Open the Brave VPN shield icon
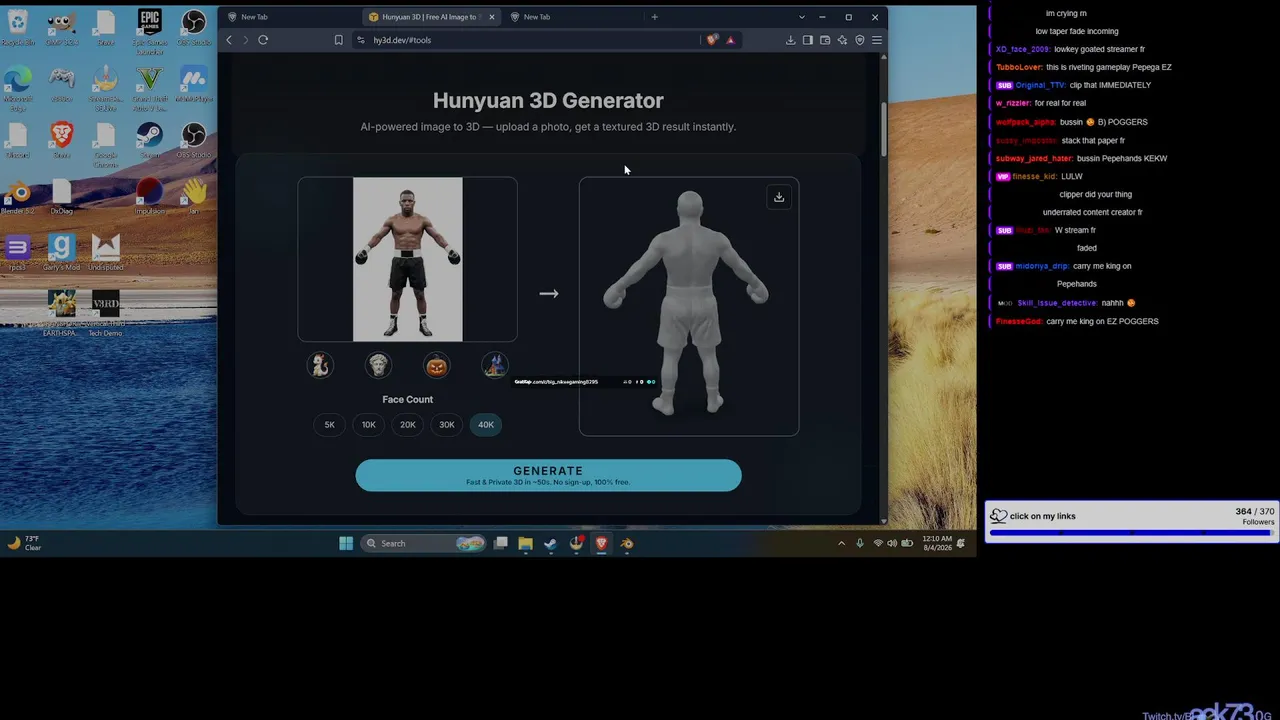This screenshot has width=1280, height=720. pos(859,40)
